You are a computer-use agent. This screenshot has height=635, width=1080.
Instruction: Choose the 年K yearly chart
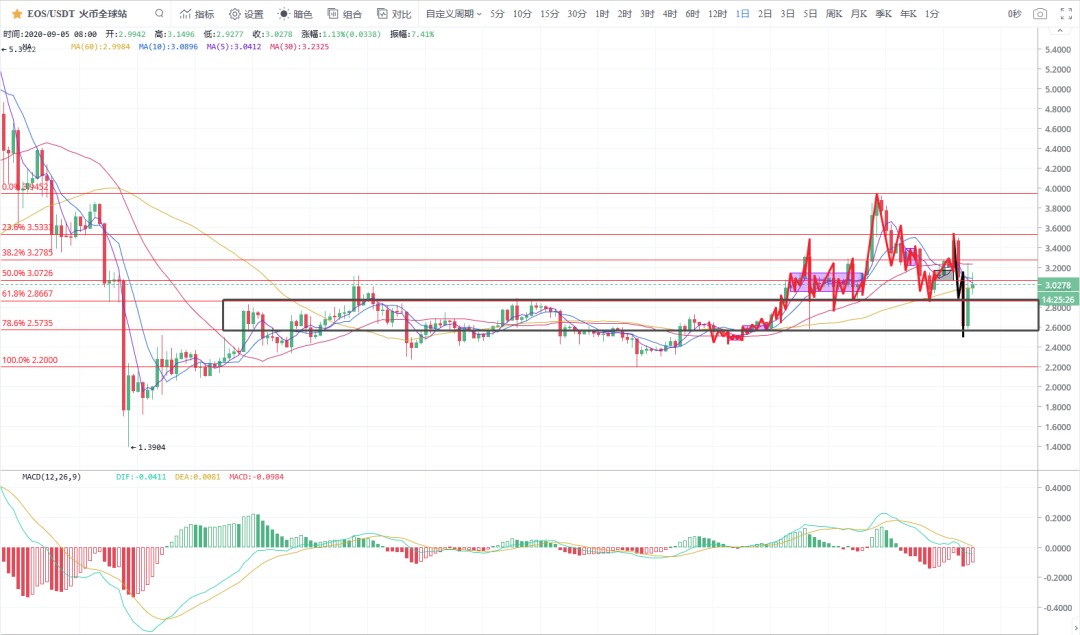tap(908, 14)
